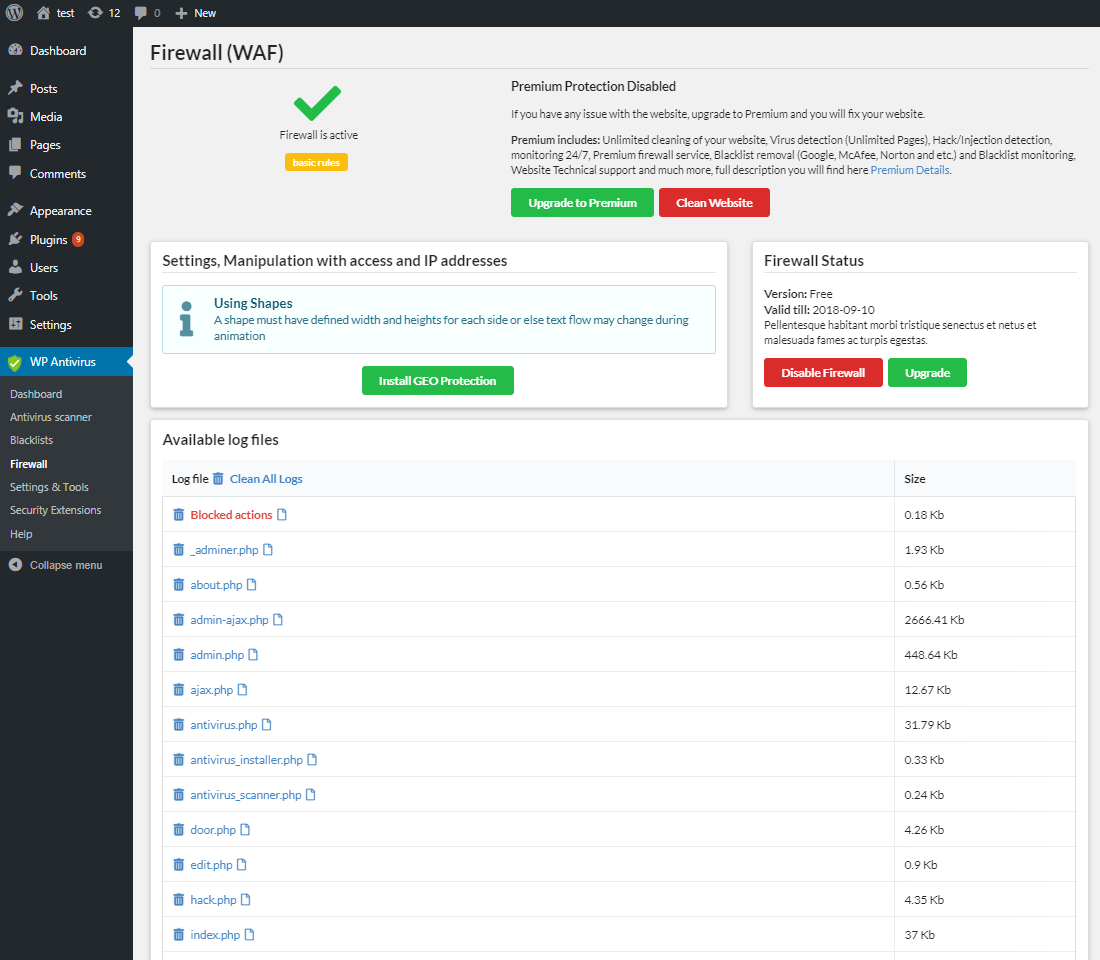Click the document icon beside door.php
Image resolution: width=1100 pixels, height=960 pixels.
coord(245,830)
